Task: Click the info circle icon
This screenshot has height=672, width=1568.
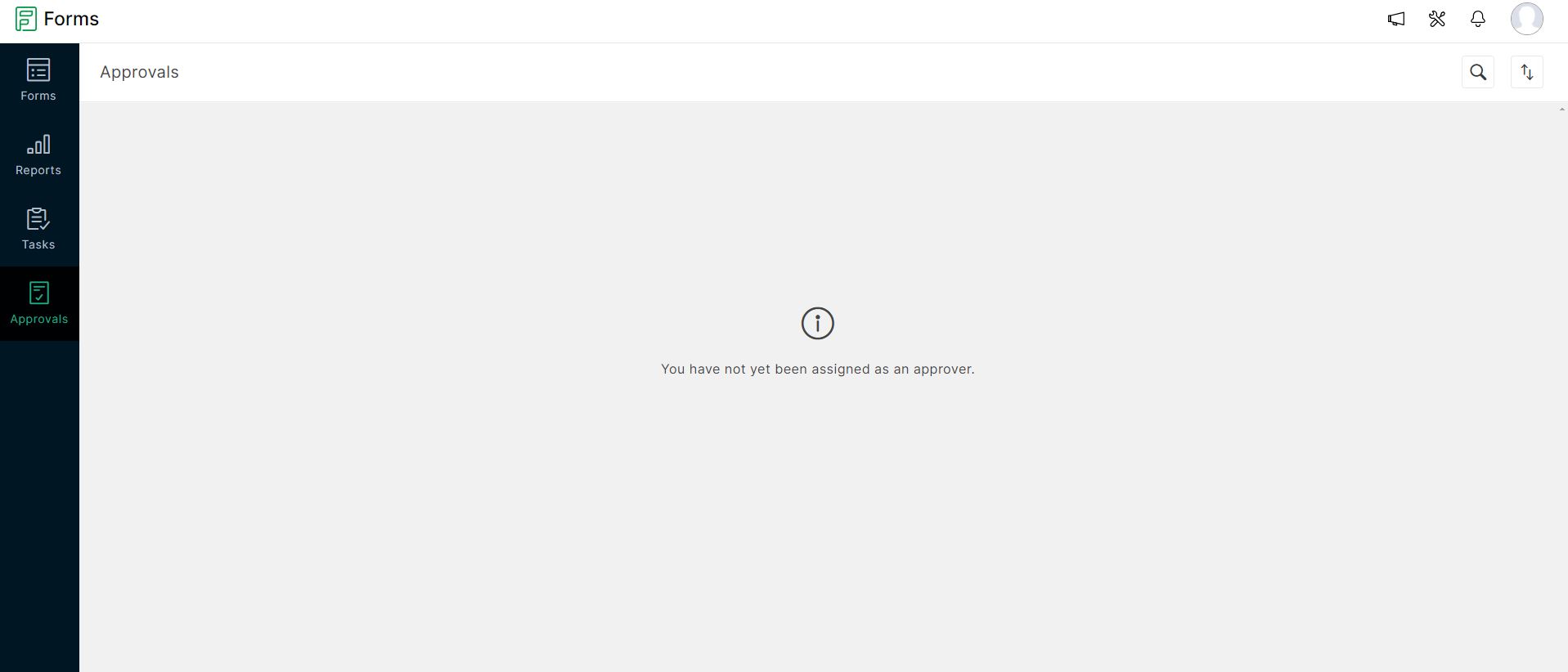Action: coord(817,323)
